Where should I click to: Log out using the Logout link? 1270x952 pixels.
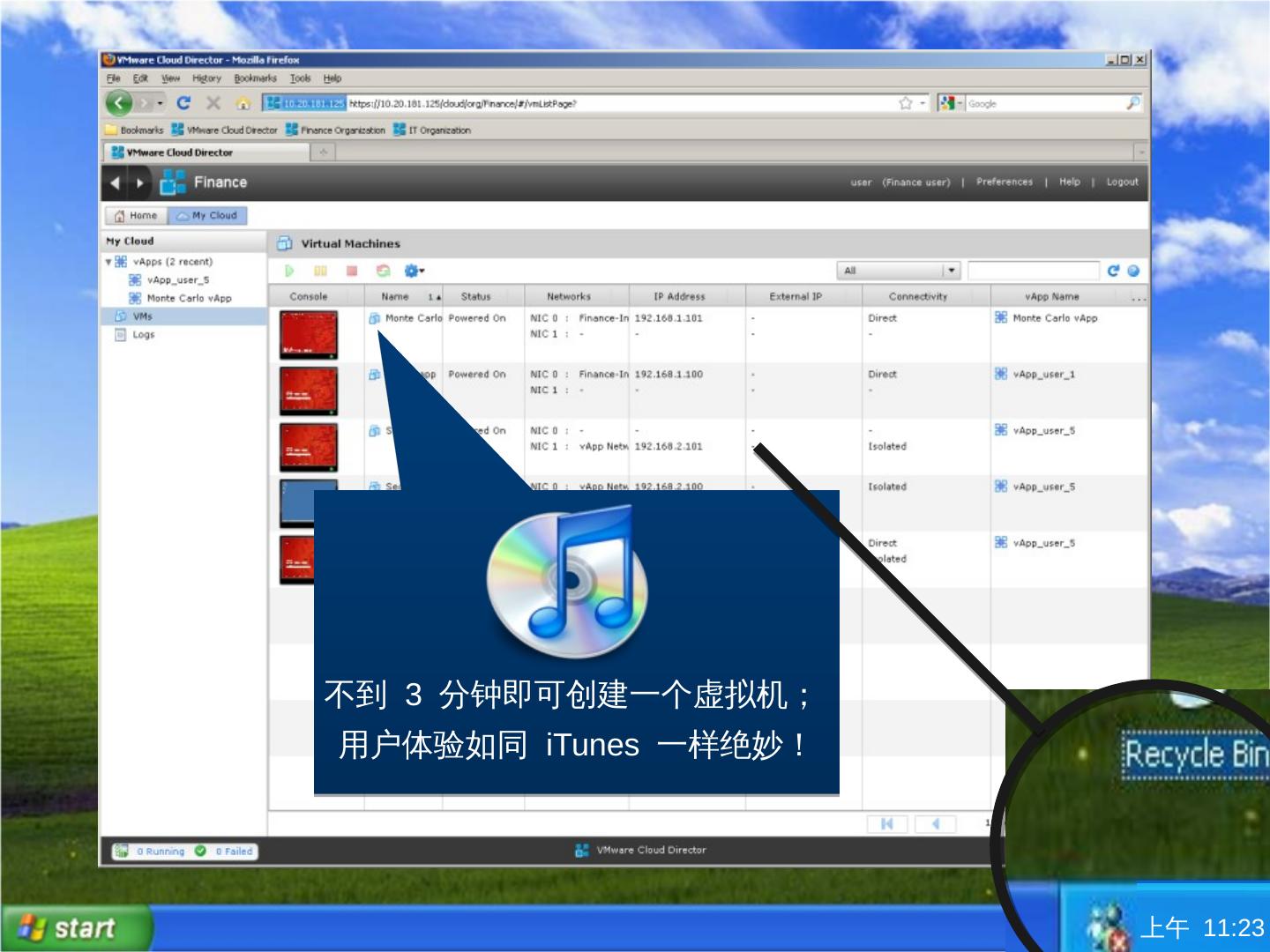1123,182
